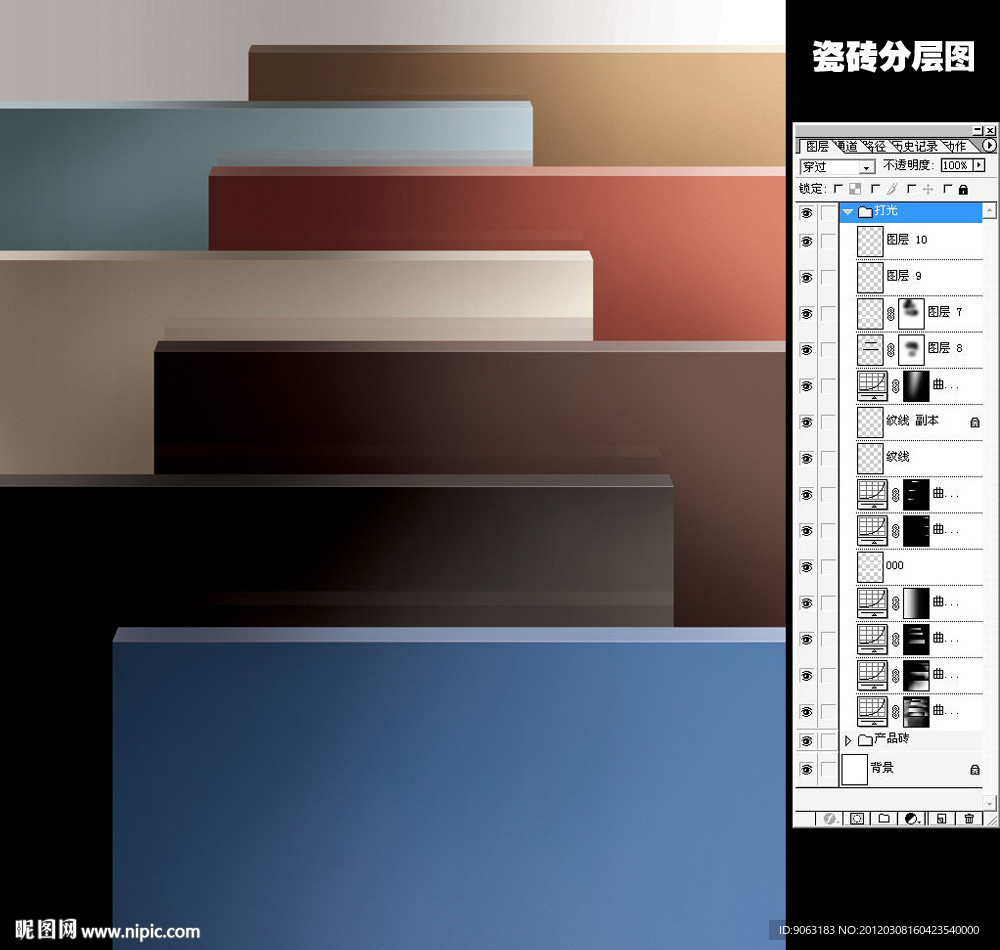Create a new layer group folder icon

pos(885,818)
